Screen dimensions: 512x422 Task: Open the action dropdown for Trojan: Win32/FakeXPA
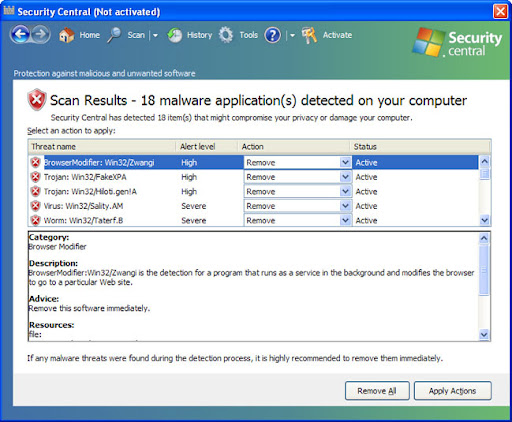[x=345, y=177]
